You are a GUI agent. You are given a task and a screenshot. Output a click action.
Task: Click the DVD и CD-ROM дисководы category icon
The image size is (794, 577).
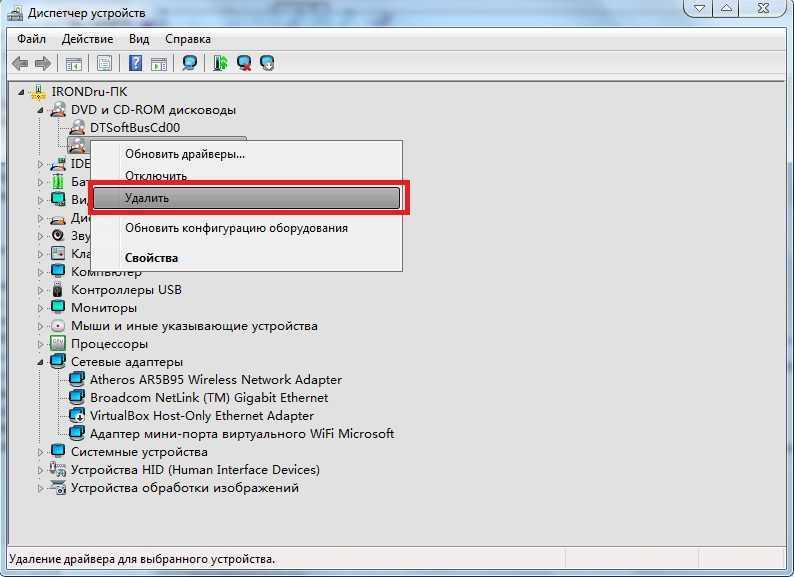(x=58, y=109)
